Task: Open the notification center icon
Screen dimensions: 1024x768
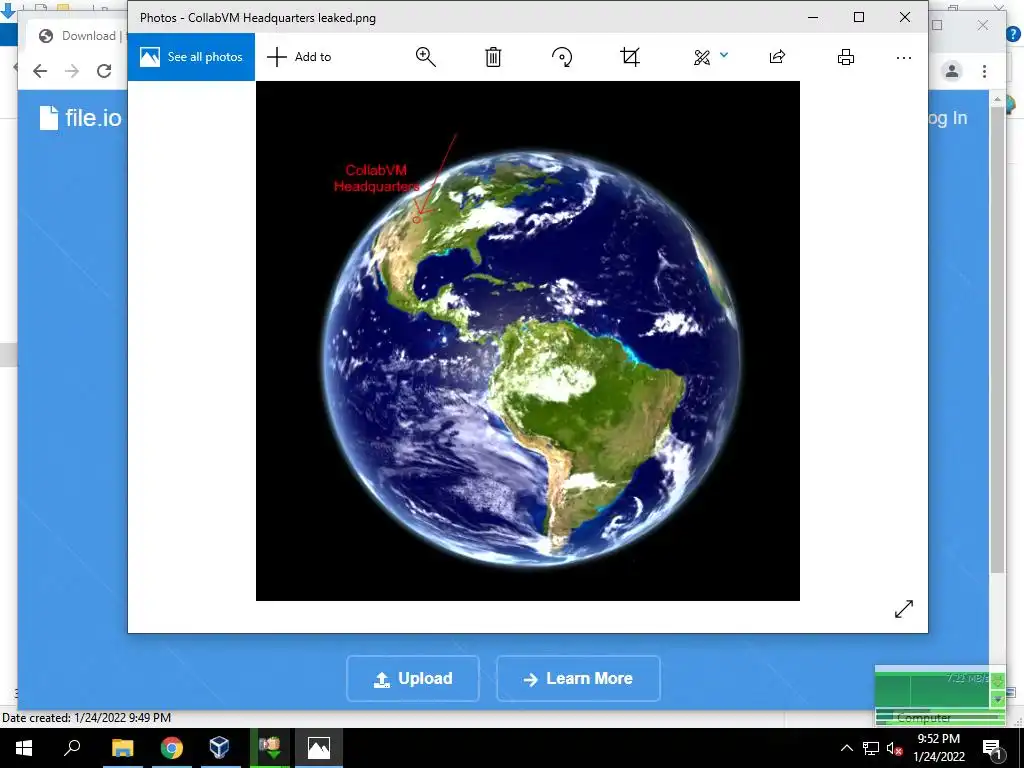Action: pyautogui.click(x=992, y=748)
